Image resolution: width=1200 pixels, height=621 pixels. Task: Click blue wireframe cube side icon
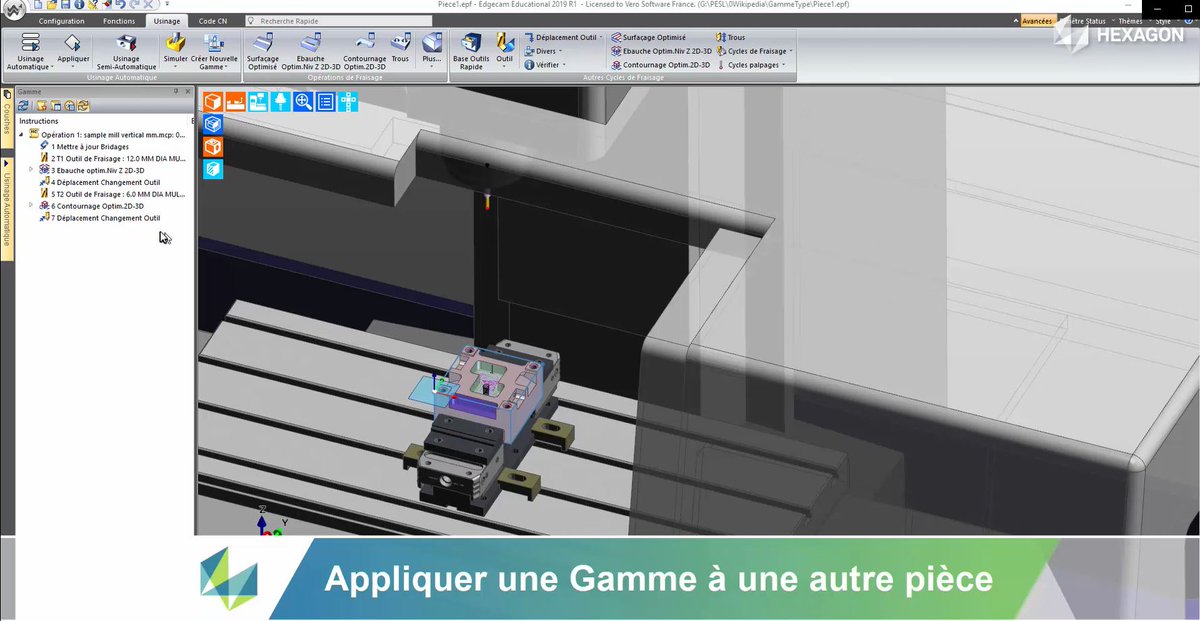coord(212,124)
